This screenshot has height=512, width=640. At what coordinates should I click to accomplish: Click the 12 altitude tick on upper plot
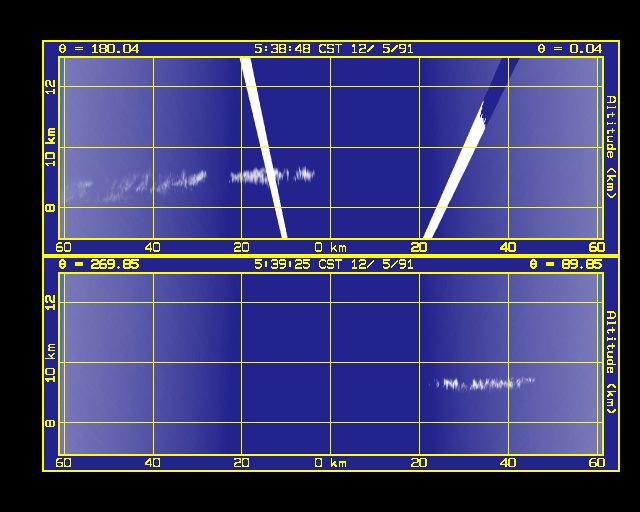(50, 87)
